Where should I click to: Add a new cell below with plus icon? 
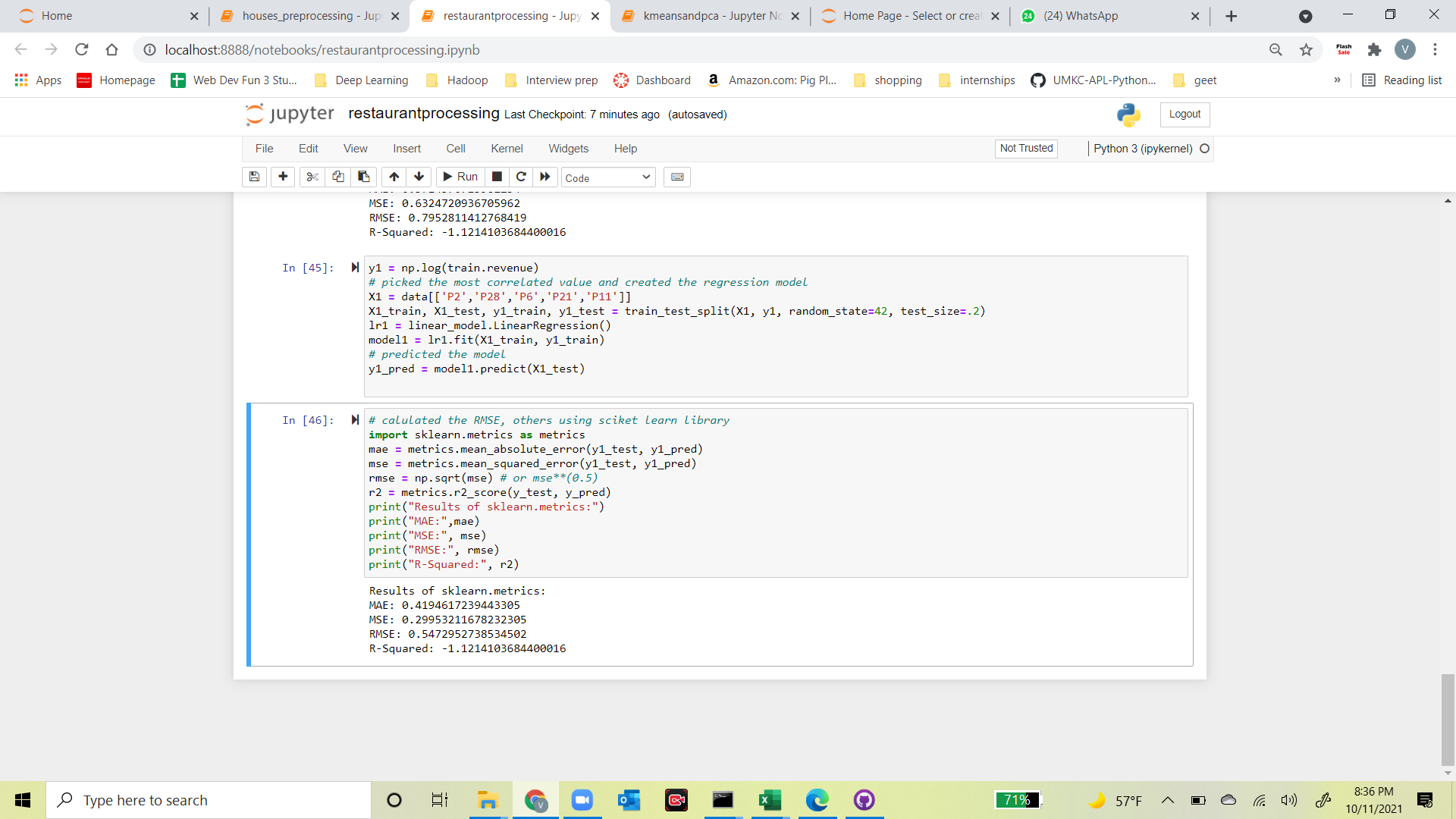click(282, 177)
